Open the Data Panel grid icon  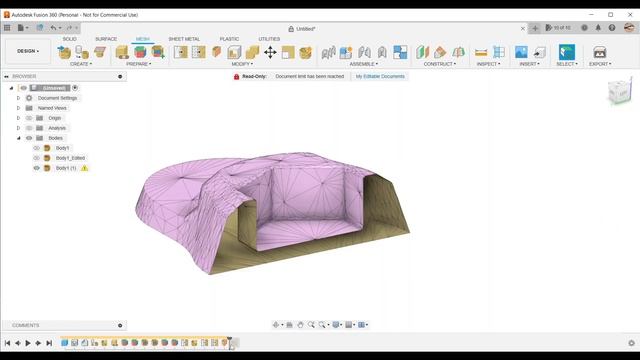(x=7, y=28)
